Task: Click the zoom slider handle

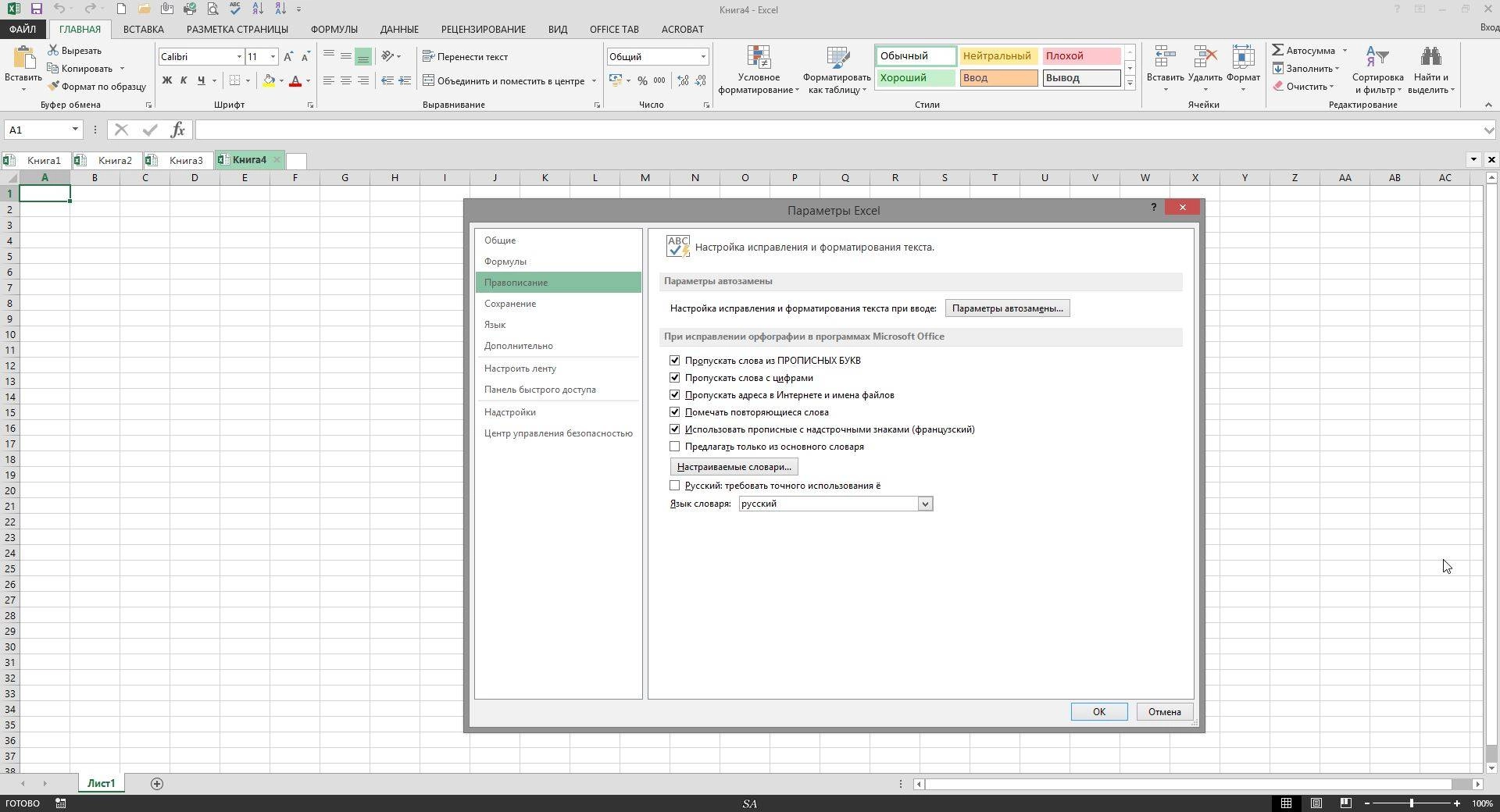Action: click(x=1411, y=803)
